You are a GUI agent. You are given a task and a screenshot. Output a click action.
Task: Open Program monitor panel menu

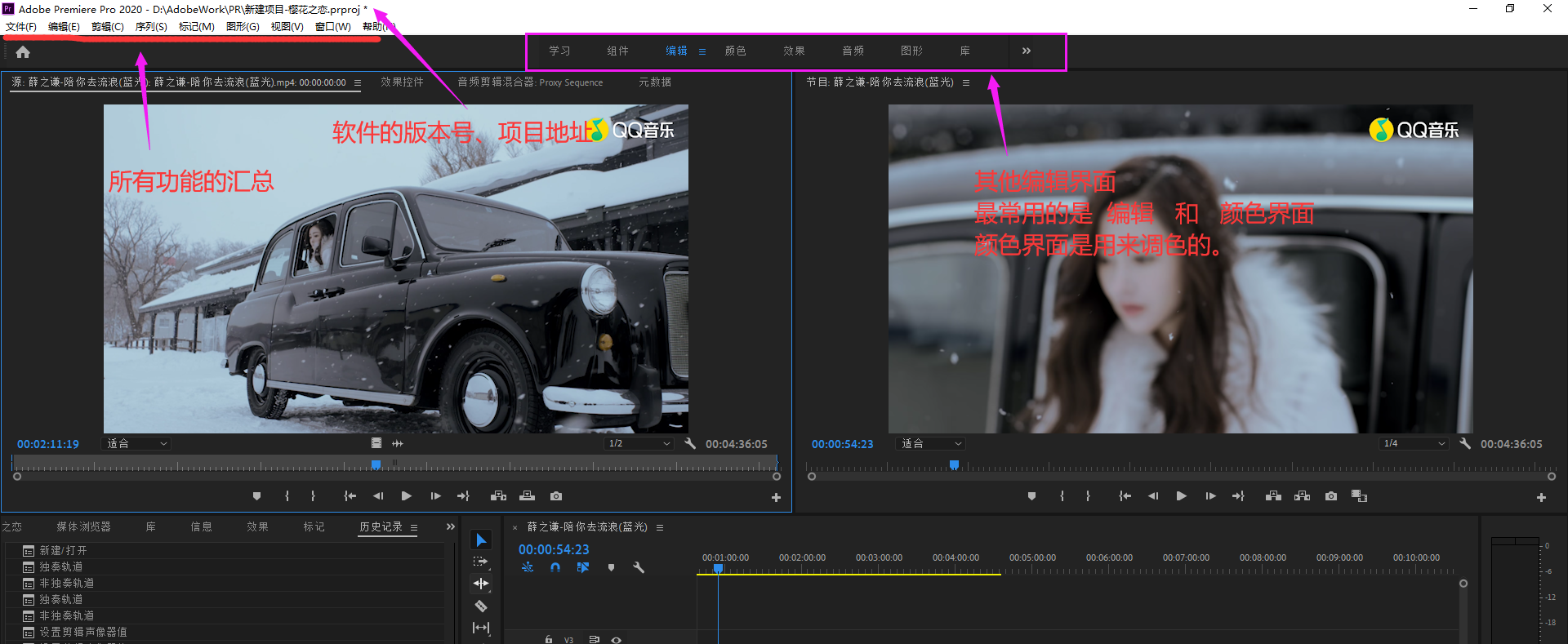click(966, 82)
